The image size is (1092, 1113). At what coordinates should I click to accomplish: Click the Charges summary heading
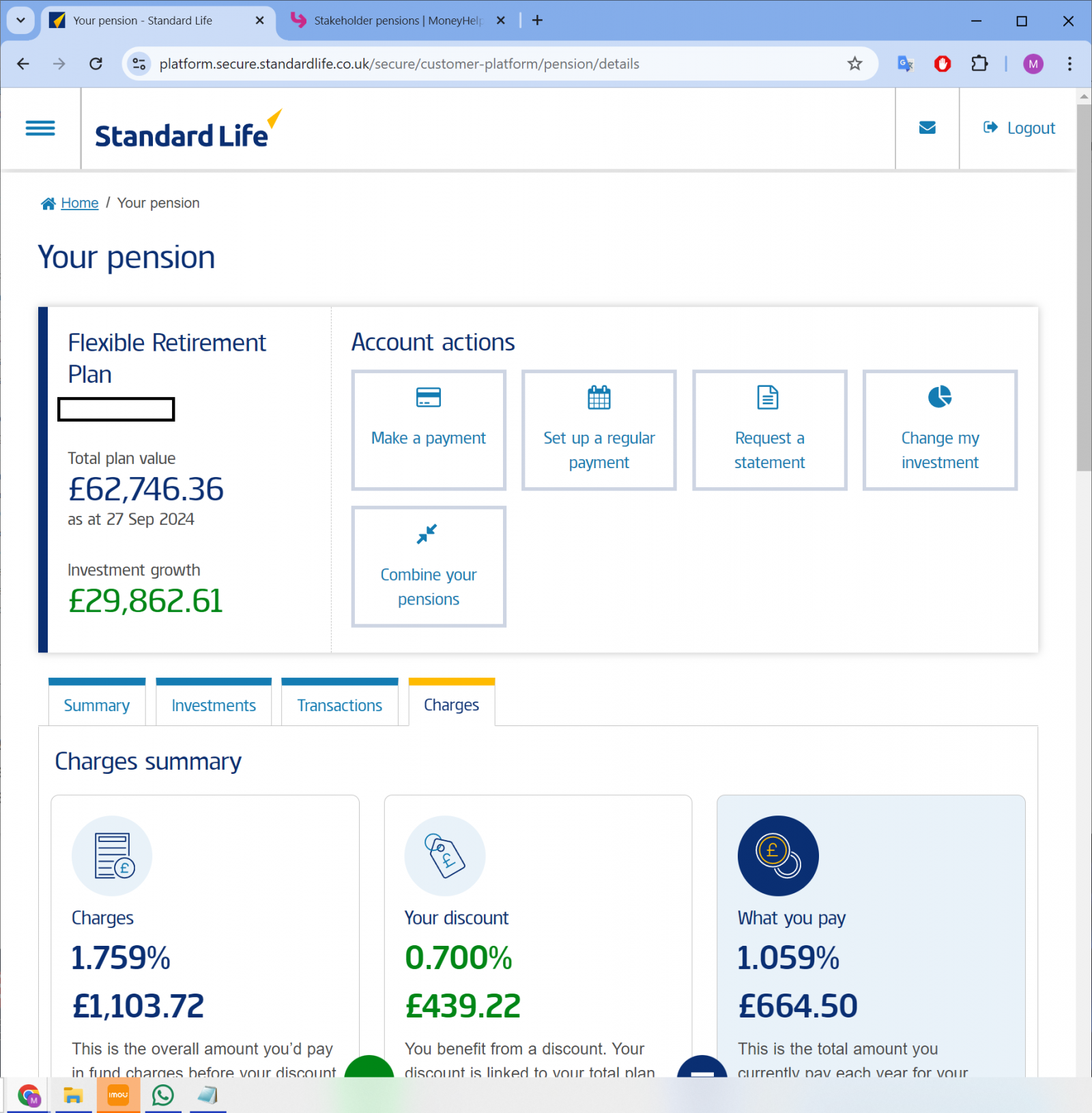click(x=148, y=762)
